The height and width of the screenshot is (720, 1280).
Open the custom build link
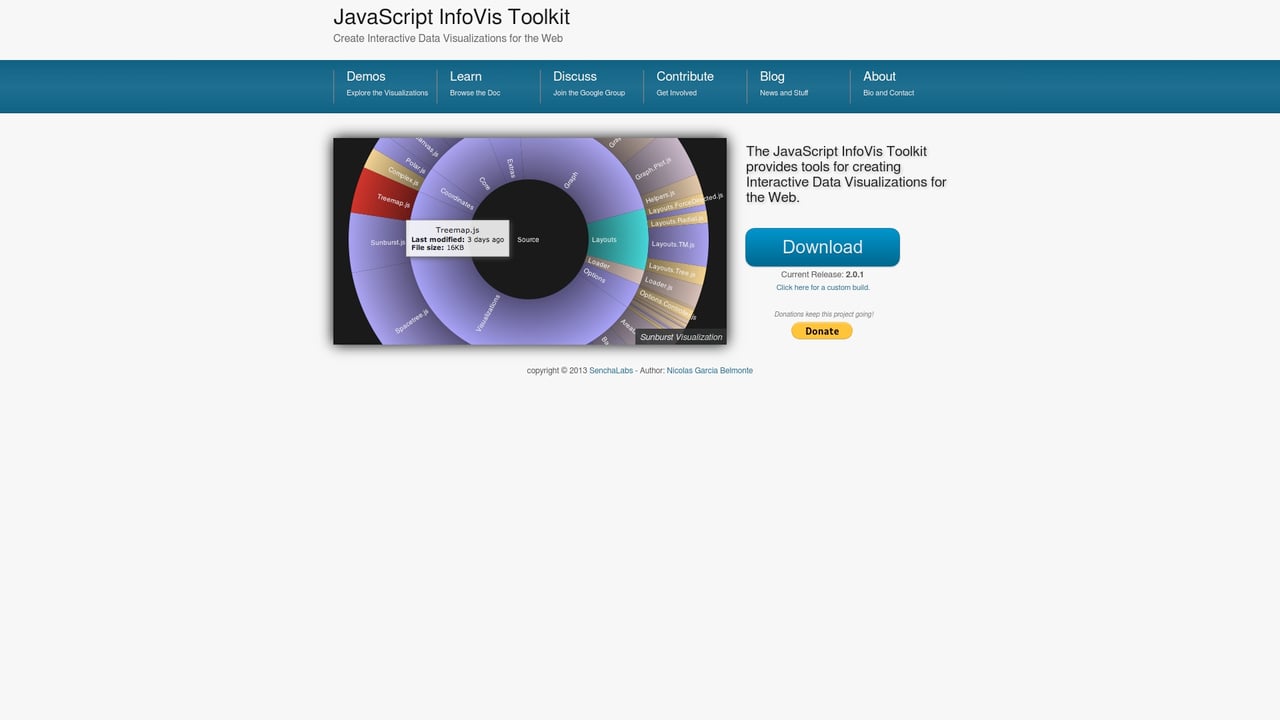click(x=822, y=287)
